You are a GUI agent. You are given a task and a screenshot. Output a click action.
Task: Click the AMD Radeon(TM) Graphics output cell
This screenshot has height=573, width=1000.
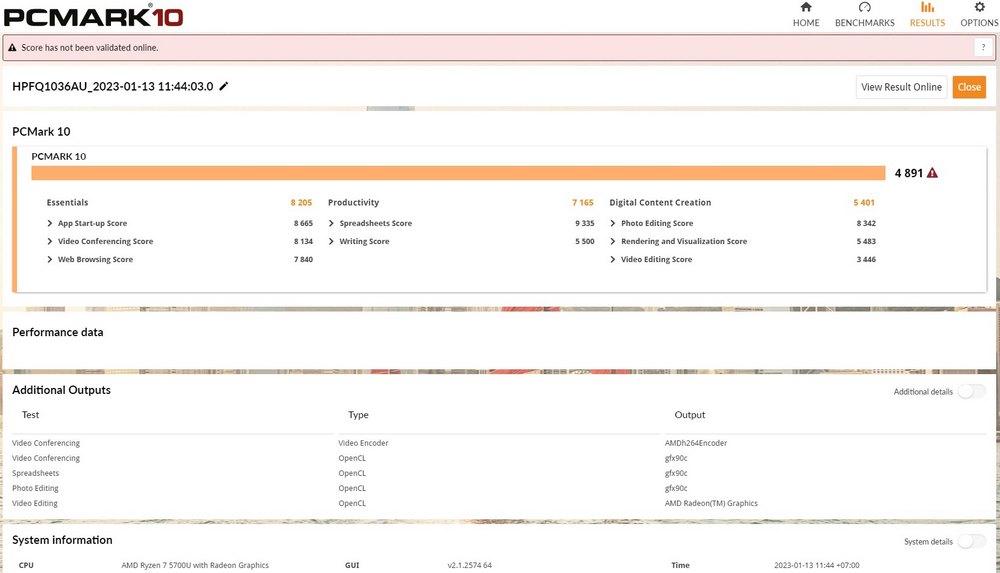coord(711,503)
